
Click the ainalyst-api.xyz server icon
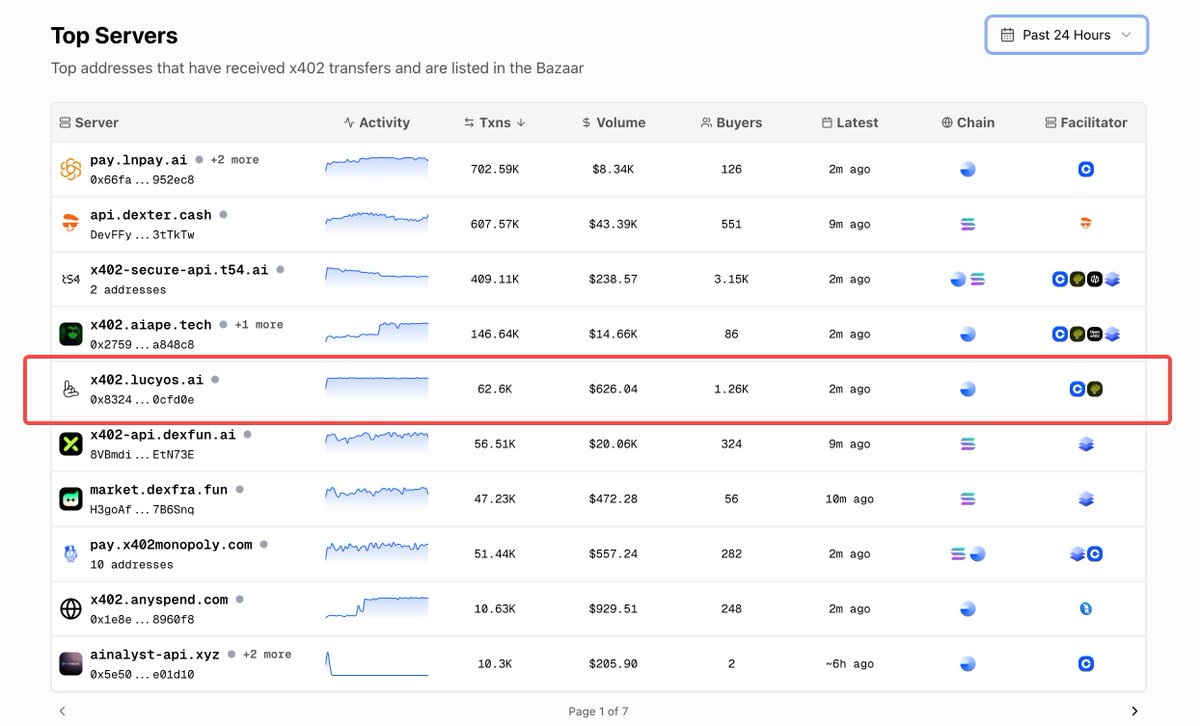point(70,664)
